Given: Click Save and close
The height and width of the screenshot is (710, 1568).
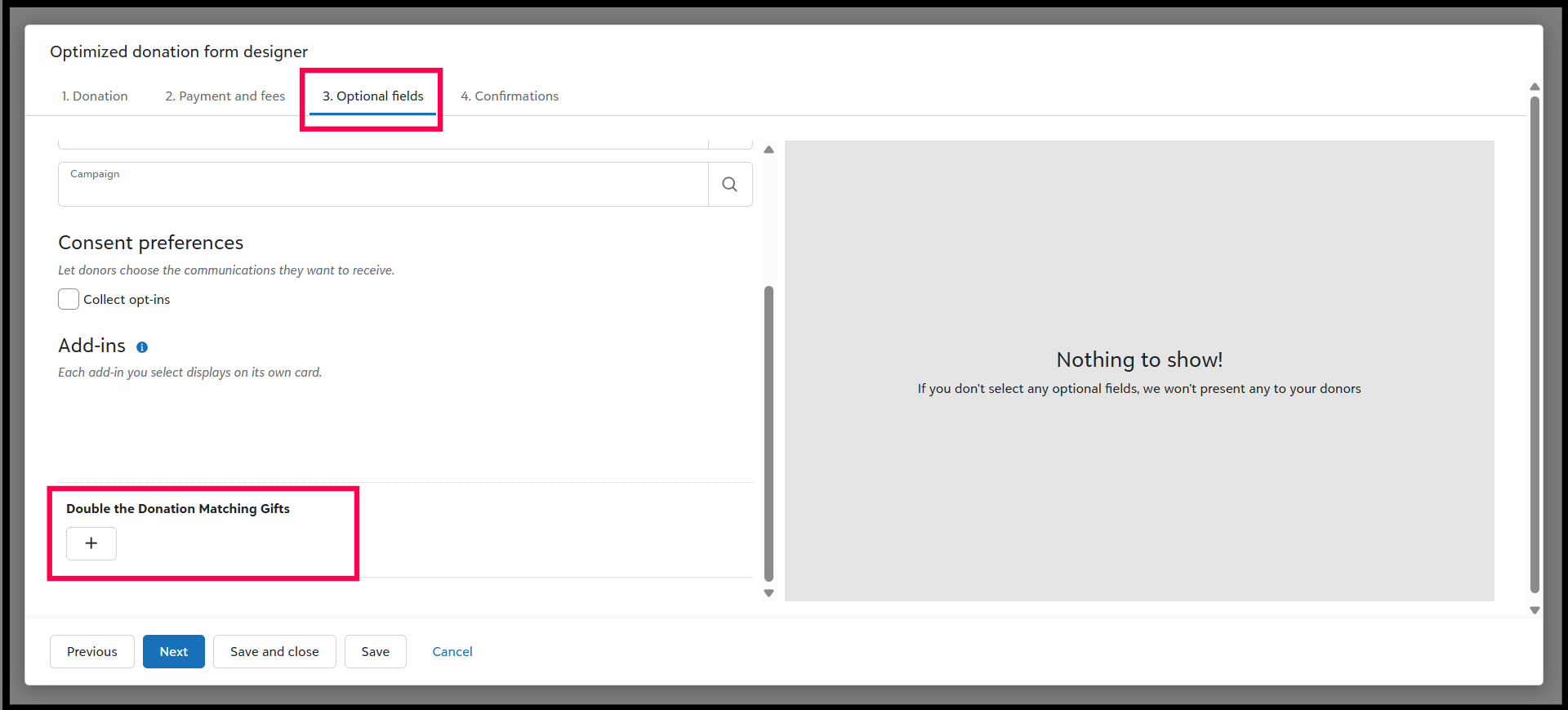Looking at the screenshot, I should pyautogui.click(x=274, y=652).
